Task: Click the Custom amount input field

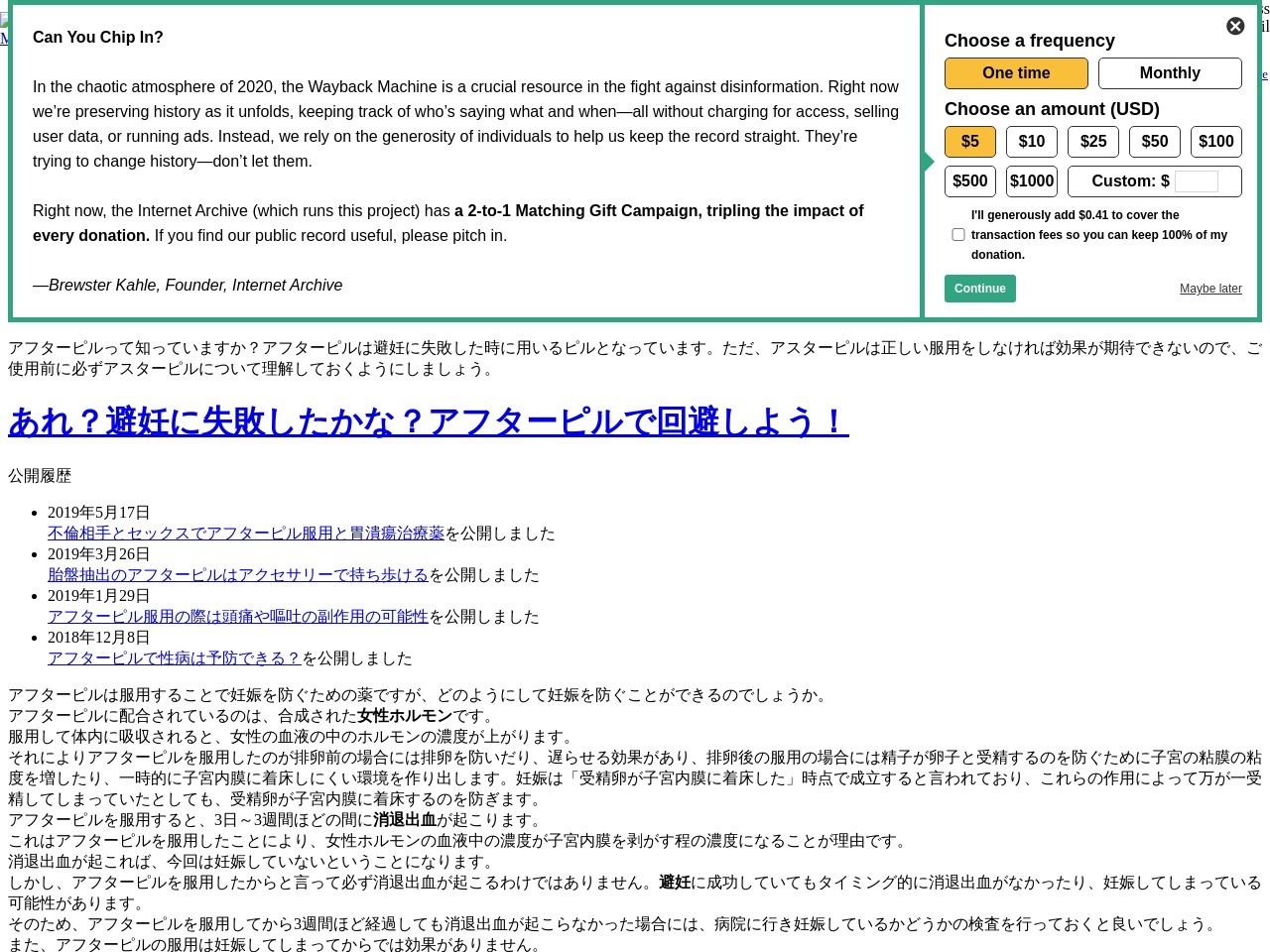Action: tap(1196, 181)
